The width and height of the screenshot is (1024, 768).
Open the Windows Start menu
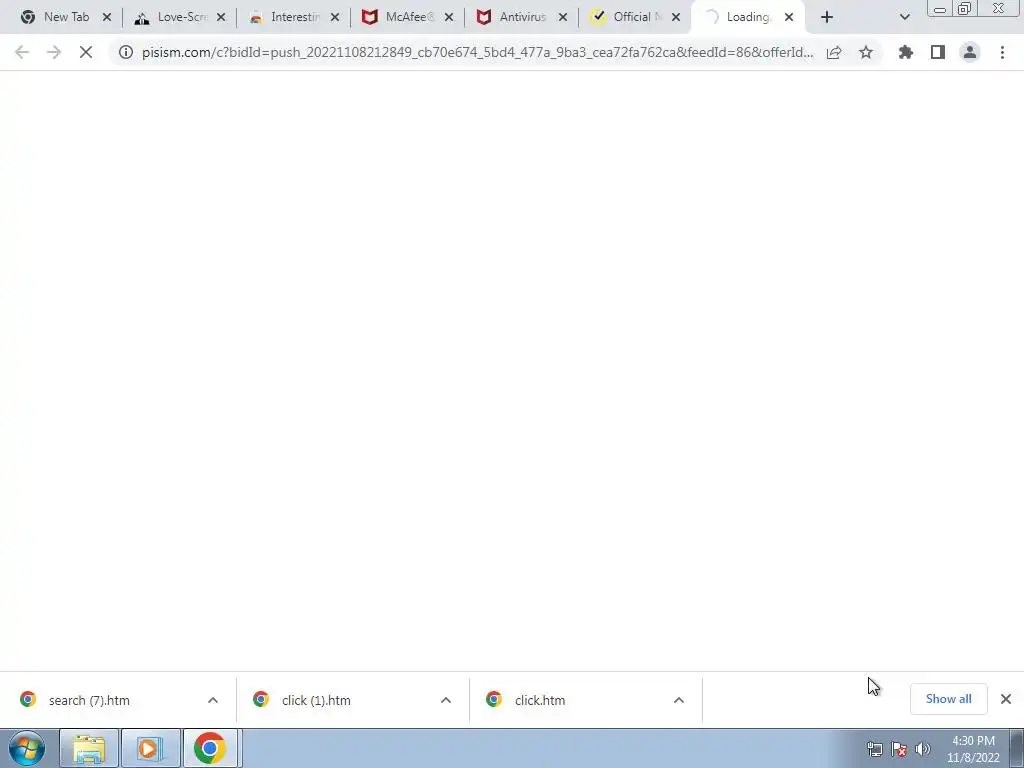pyautogui.click(x=27, y=748)
